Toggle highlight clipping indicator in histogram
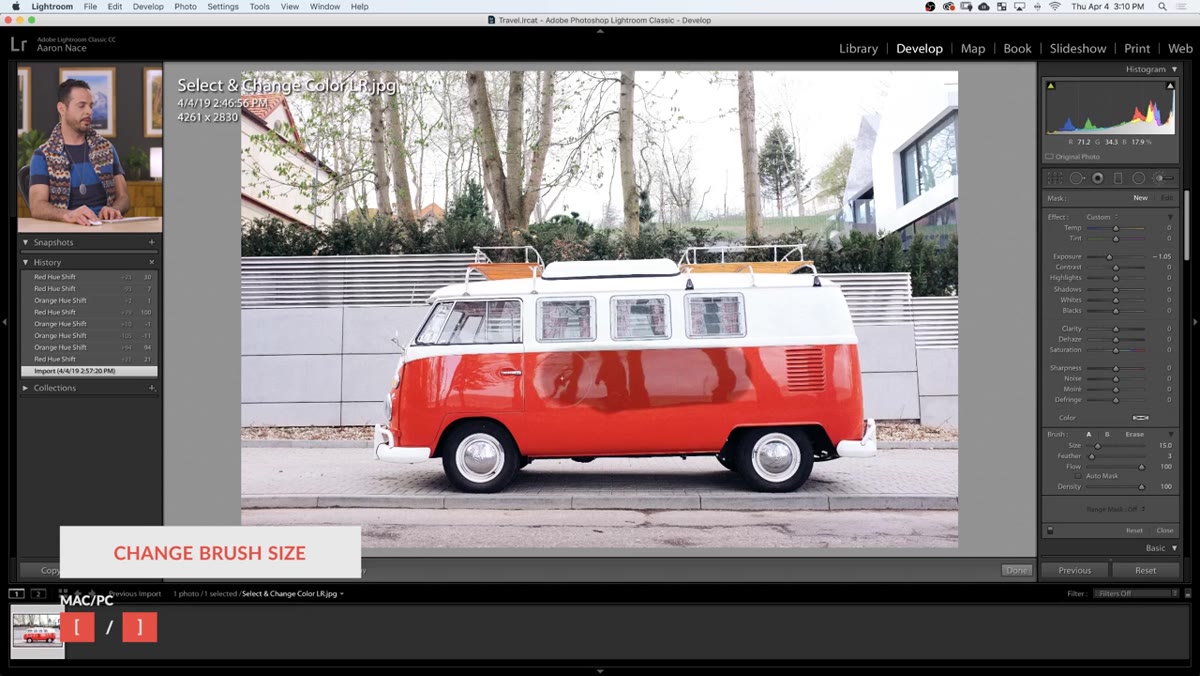 click(x=1170, y=86)
